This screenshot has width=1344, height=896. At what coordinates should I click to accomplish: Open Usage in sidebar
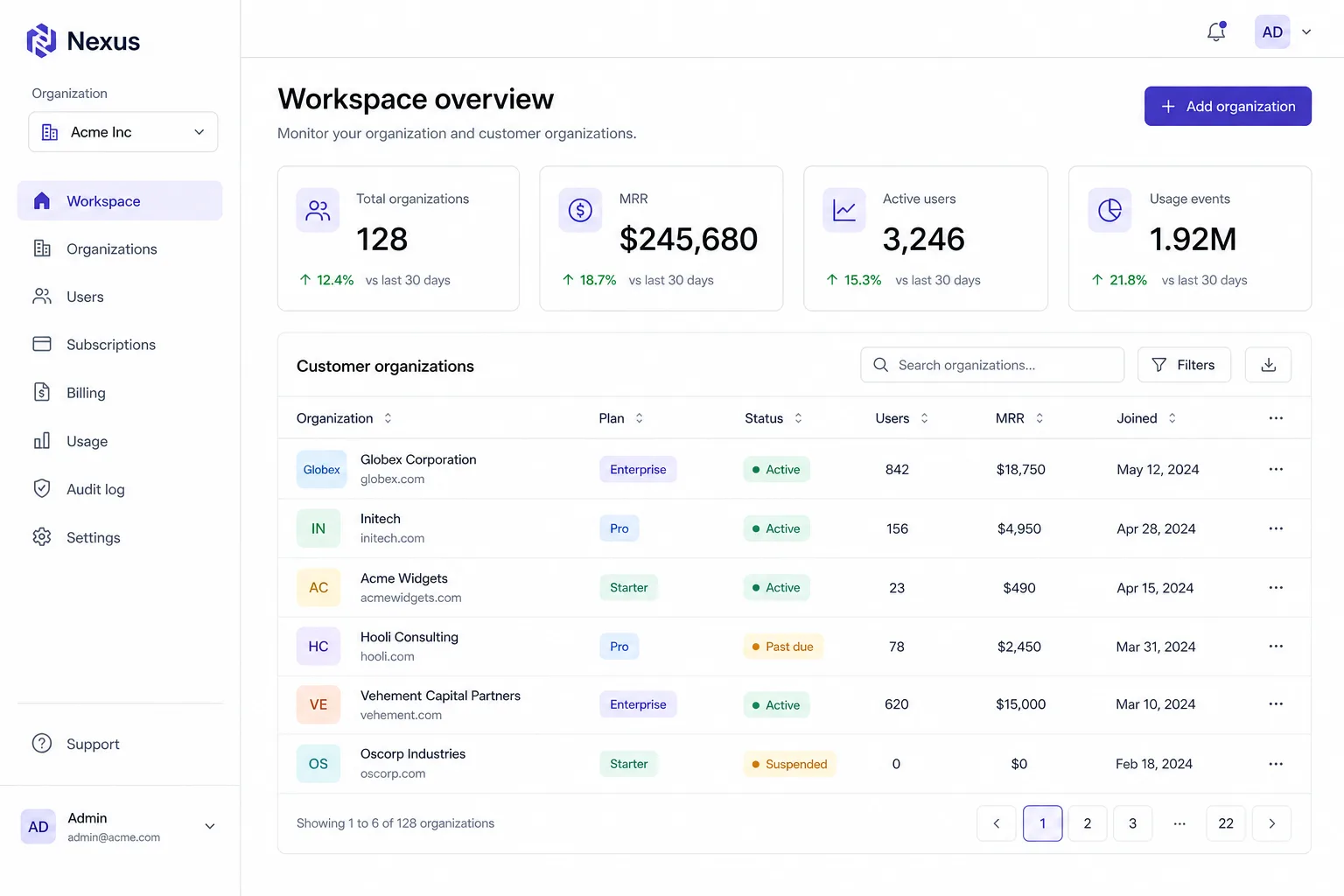120,441
